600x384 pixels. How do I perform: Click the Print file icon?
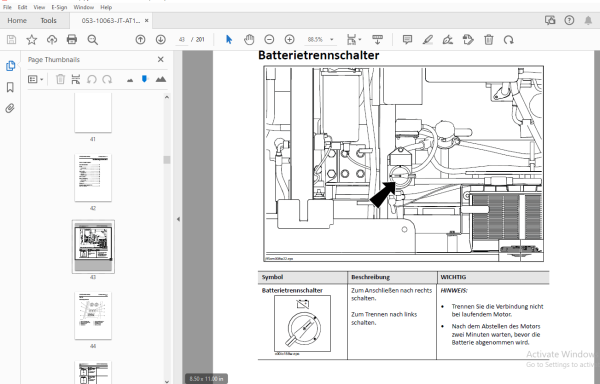[x=72, y=39]
